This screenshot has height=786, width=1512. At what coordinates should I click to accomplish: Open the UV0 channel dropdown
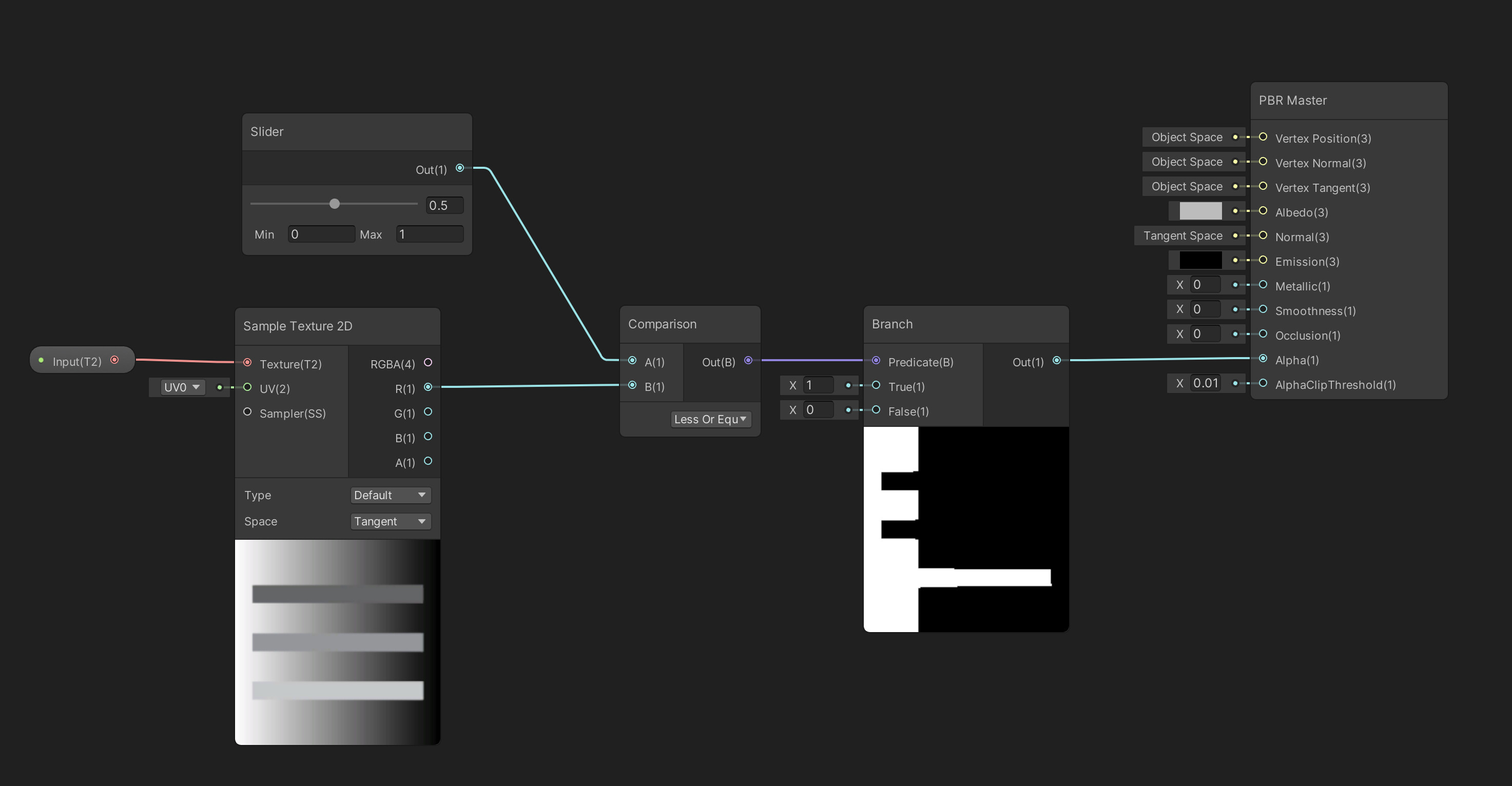click(182, 387)
